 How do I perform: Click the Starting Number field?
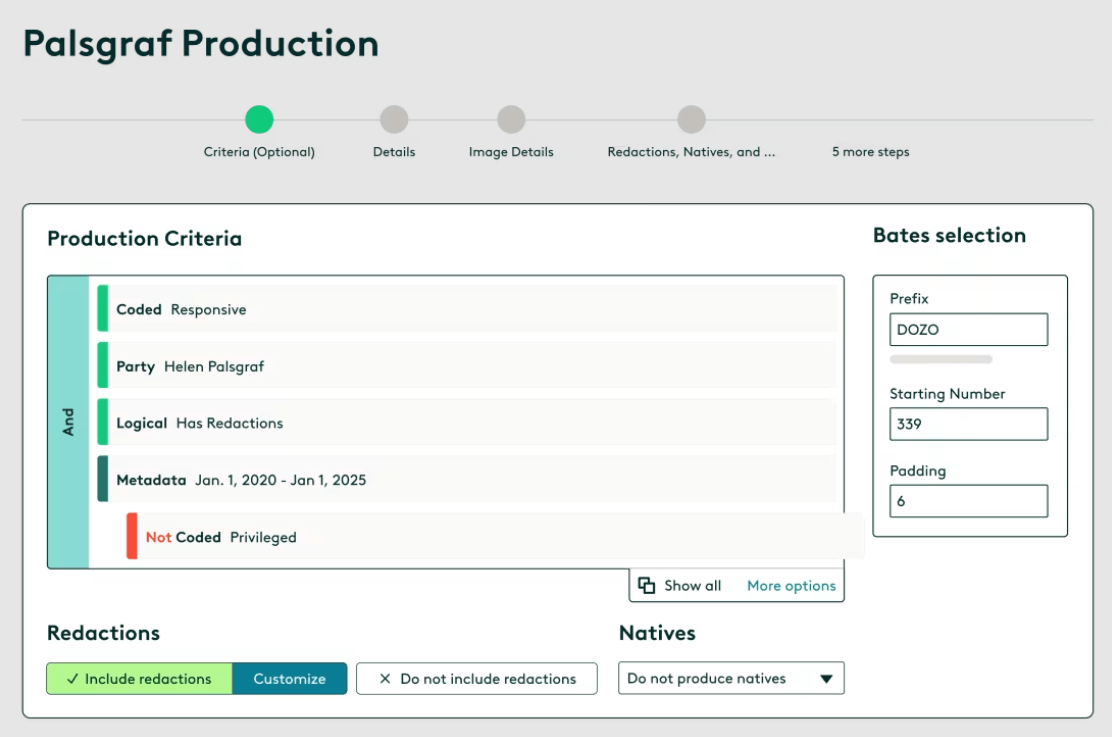[x=969, y=423]
